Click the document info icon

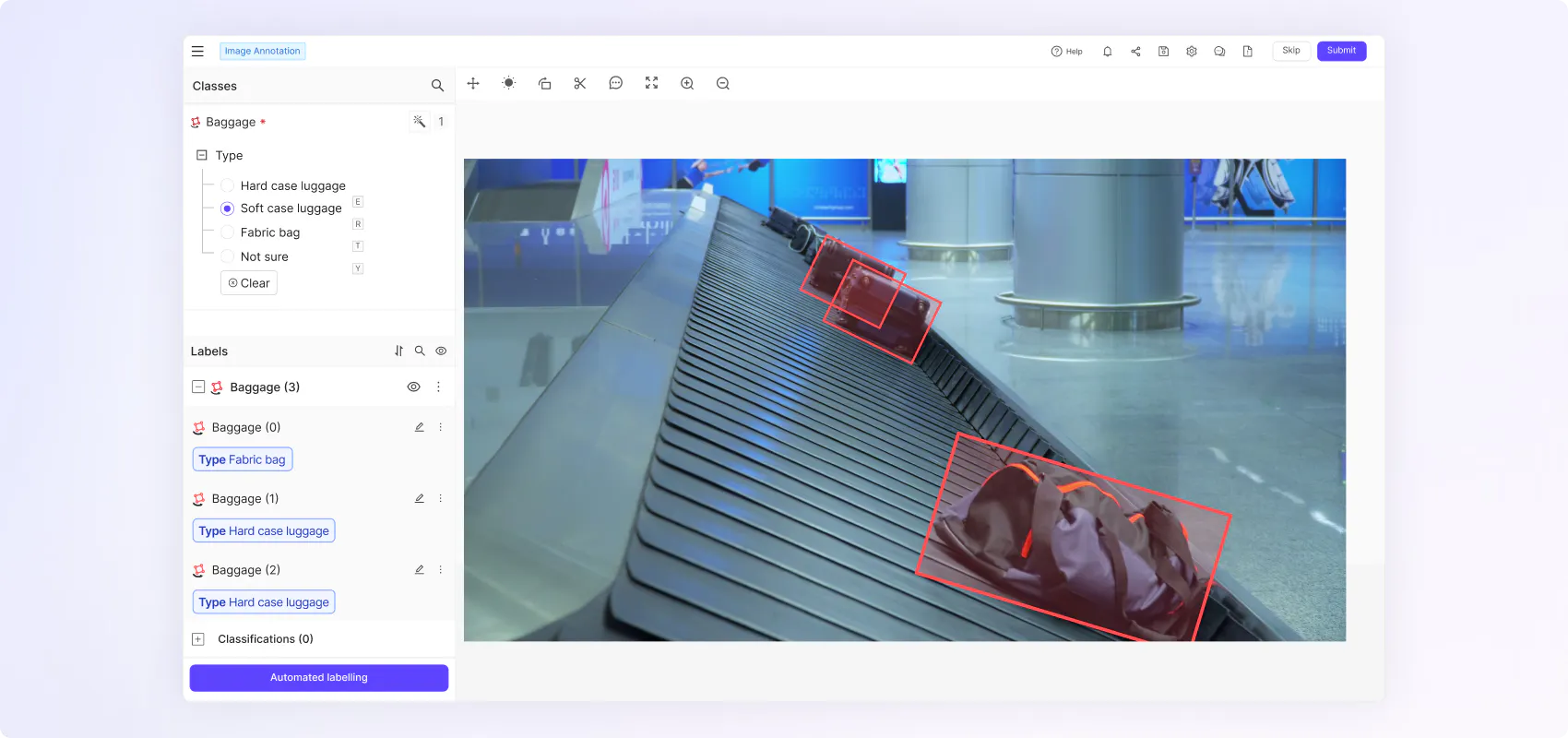[1247, 52]
